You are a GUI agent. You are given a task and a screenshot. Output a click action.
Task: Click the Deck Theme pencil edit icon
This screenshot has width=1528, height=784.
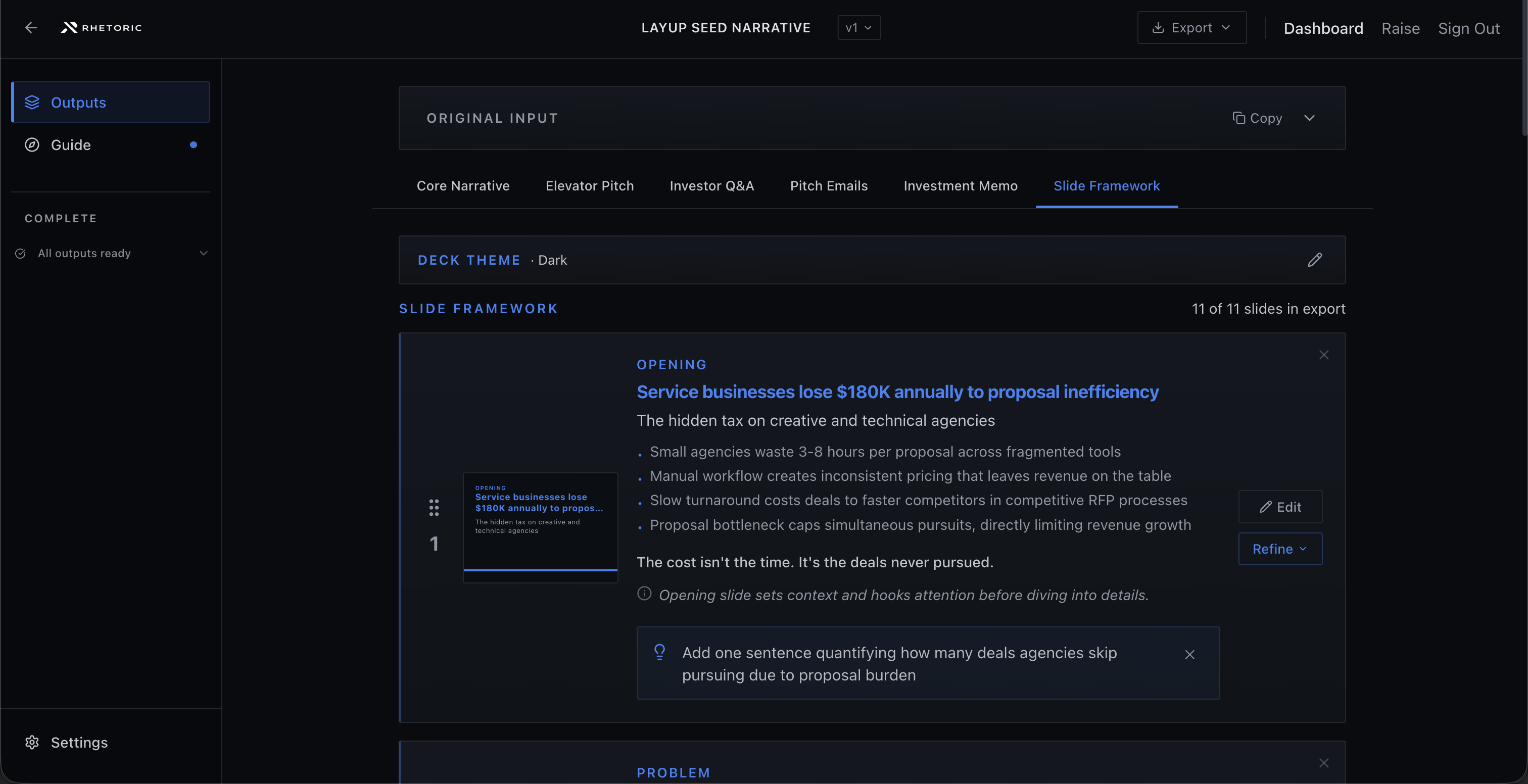1314,260
